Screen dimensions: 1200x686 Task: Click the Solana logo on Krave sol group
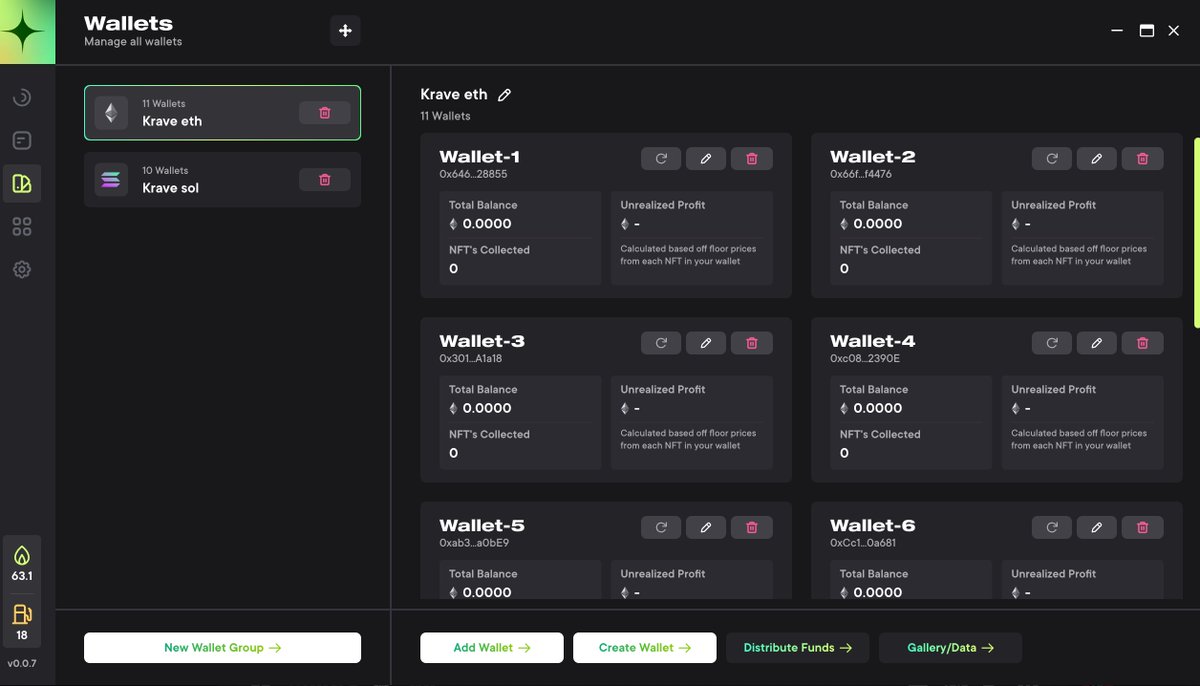pos(111,180)
